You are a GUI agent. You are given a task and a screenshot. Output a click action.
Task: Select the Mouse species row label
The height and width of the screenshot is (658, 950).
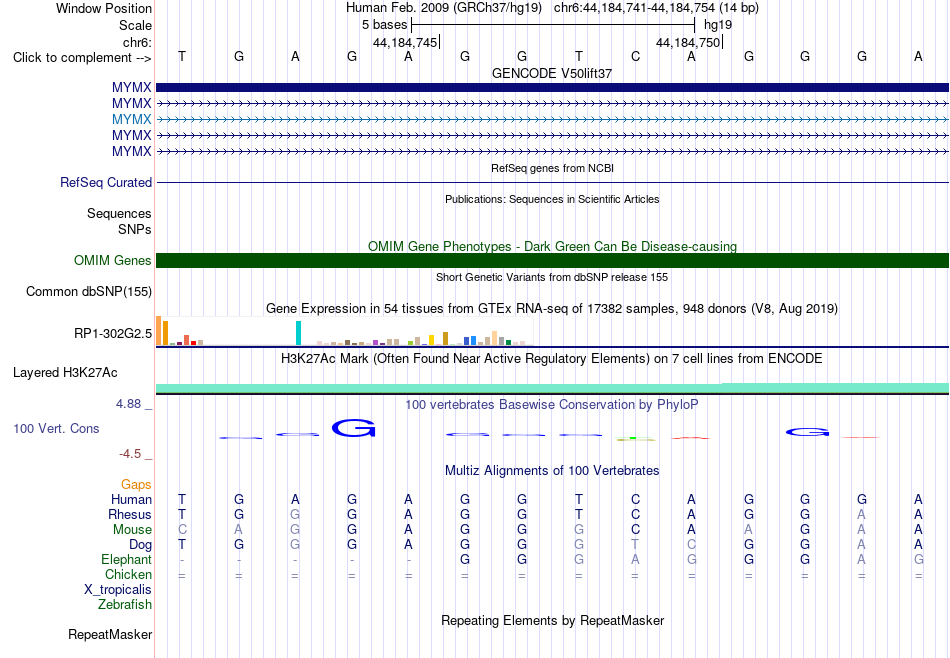132,530
